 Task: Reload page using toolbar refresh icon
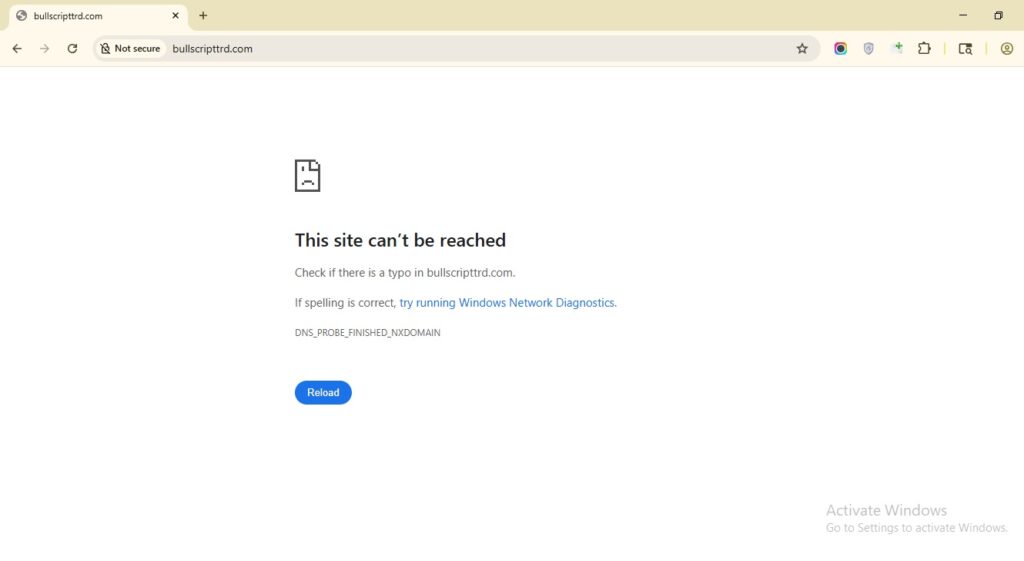(x=72, y=48)
